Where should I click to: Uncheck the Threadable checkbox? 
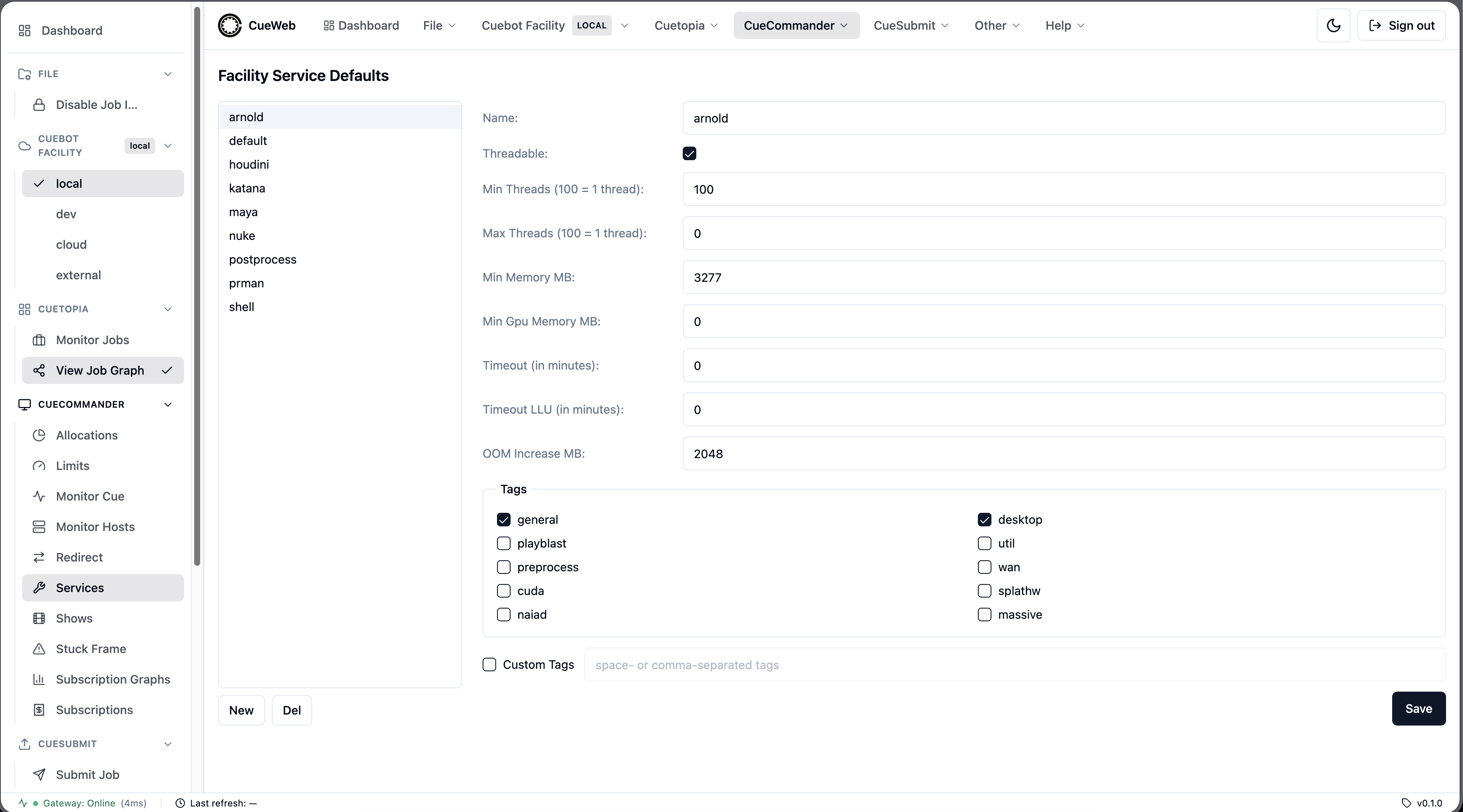point(690,154)
